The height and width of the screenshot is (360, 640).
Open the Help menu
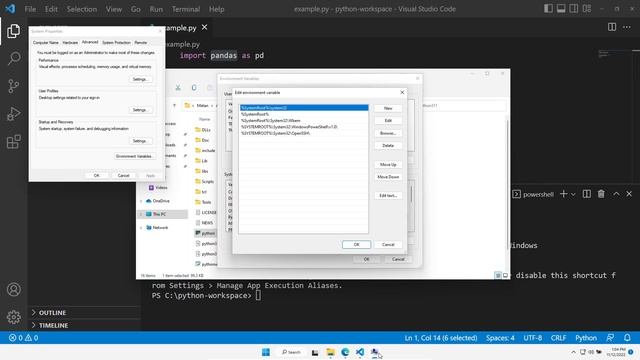click(216, 9)
